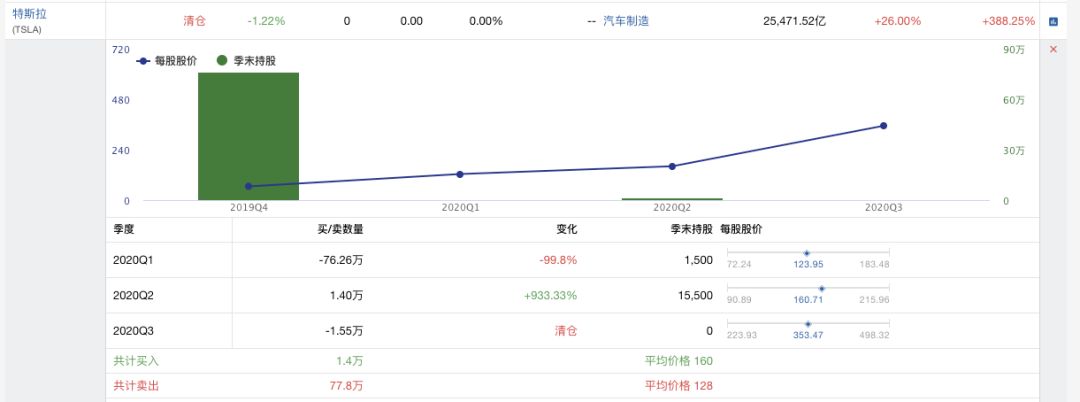The image size is (1080, 402).
Task: Click the 买/卖数量 column header
Action: [x=340, y=229]
